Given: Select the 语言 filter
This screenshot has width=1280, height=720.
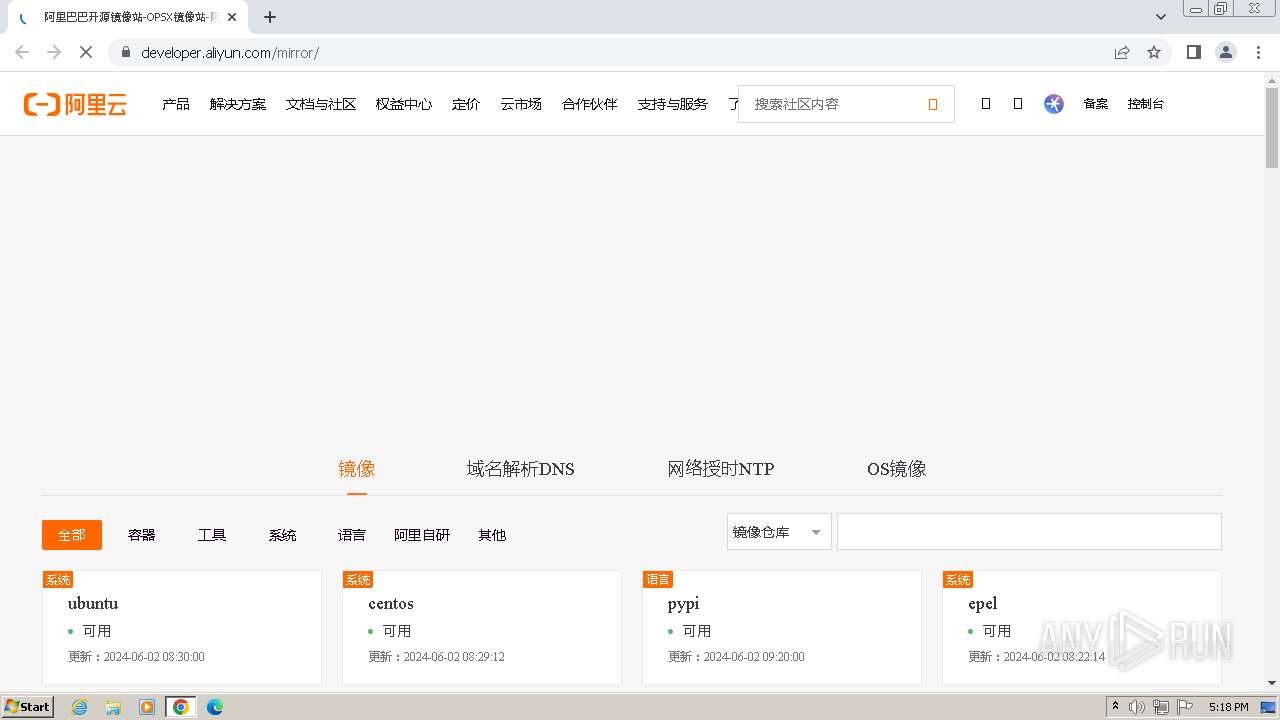Looking at the screenshot, I should pos(352,535).
